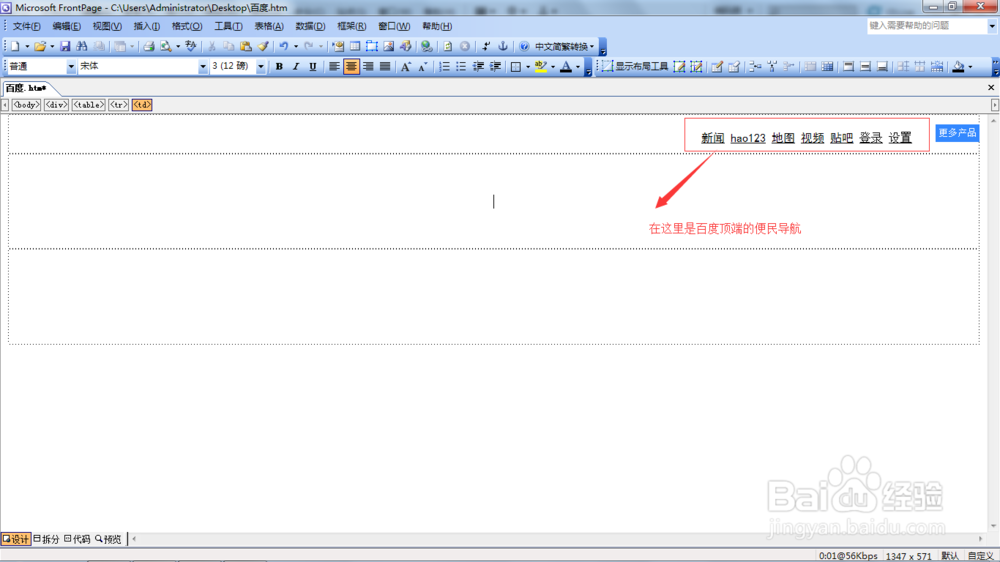
Task: Apply bulleted list formatting
Action: tap(461, 66)
